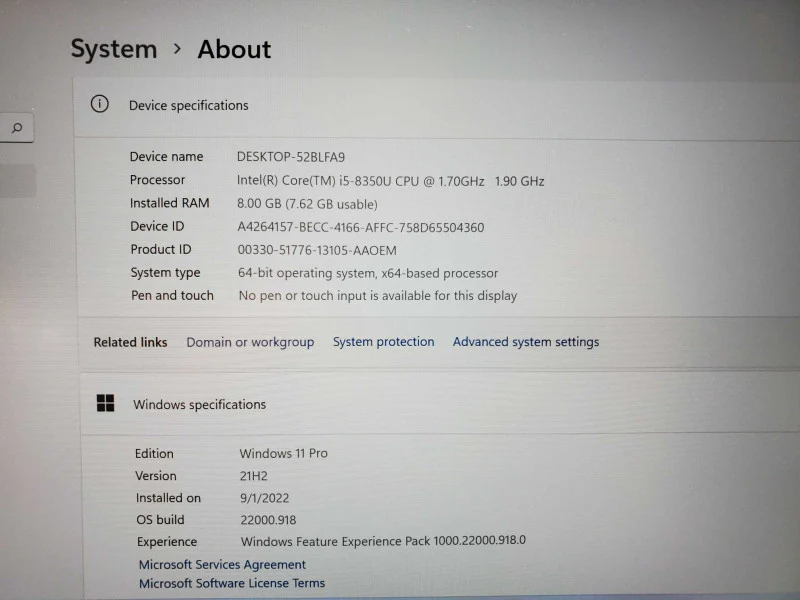
Task: Select device name DESKTOP-52BLFA9
Action: 291,157
